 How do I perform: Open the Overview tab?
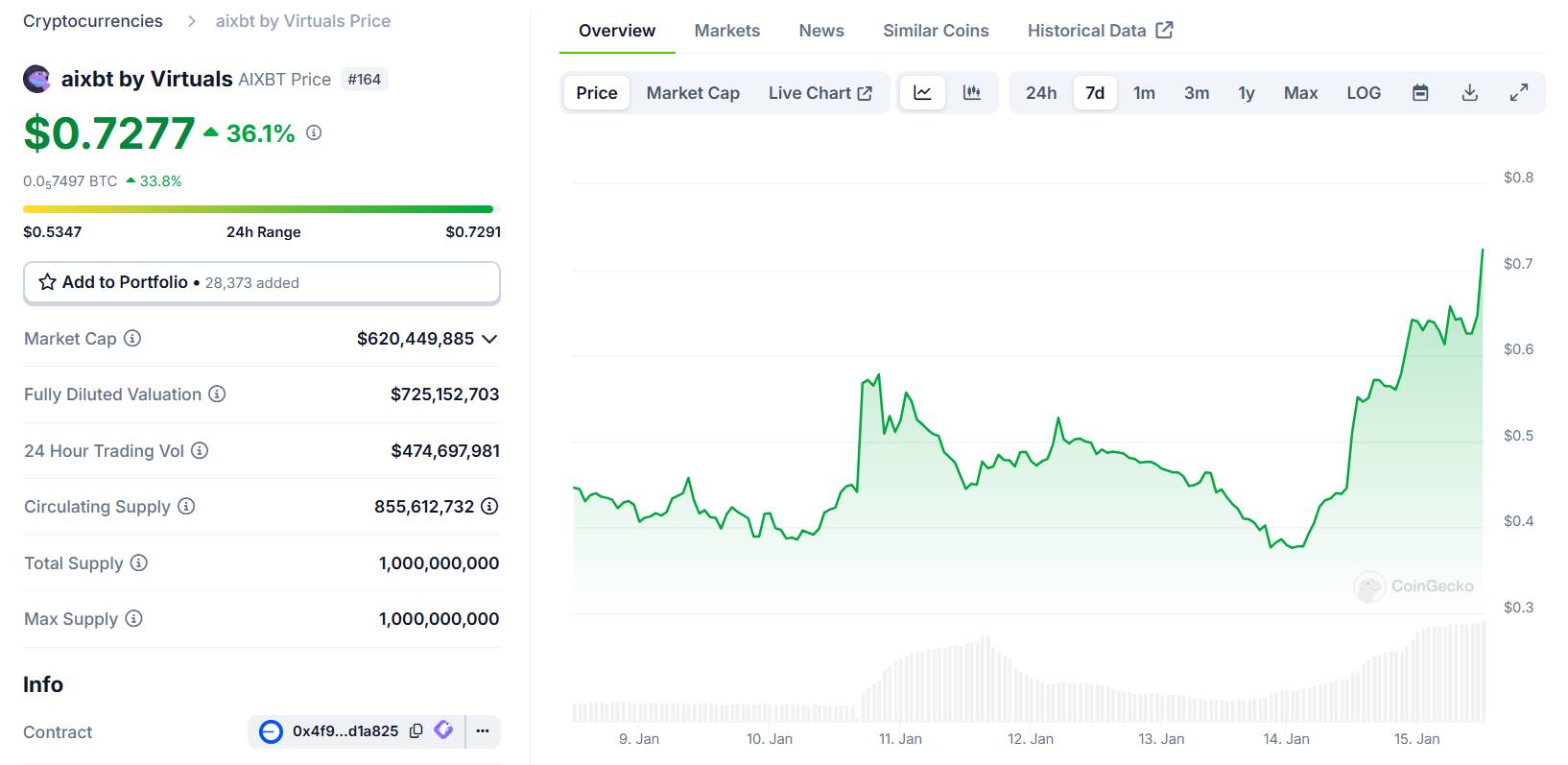click(x=617, y=31)
